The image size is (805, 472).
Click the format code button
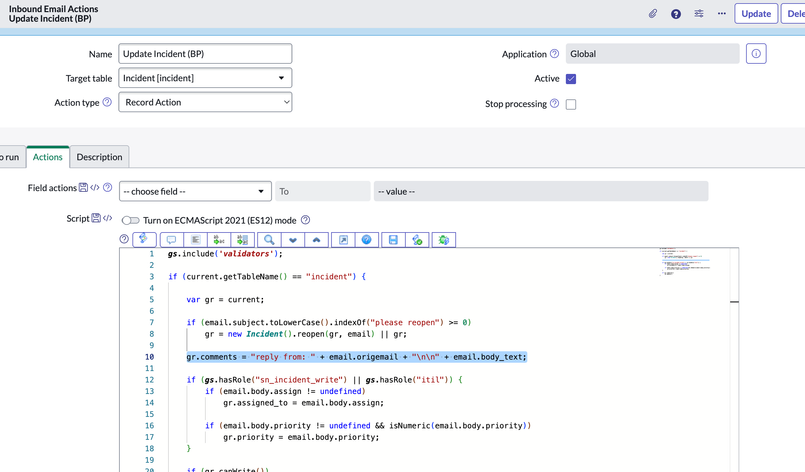pyautogui.click(x=195, y=240)
